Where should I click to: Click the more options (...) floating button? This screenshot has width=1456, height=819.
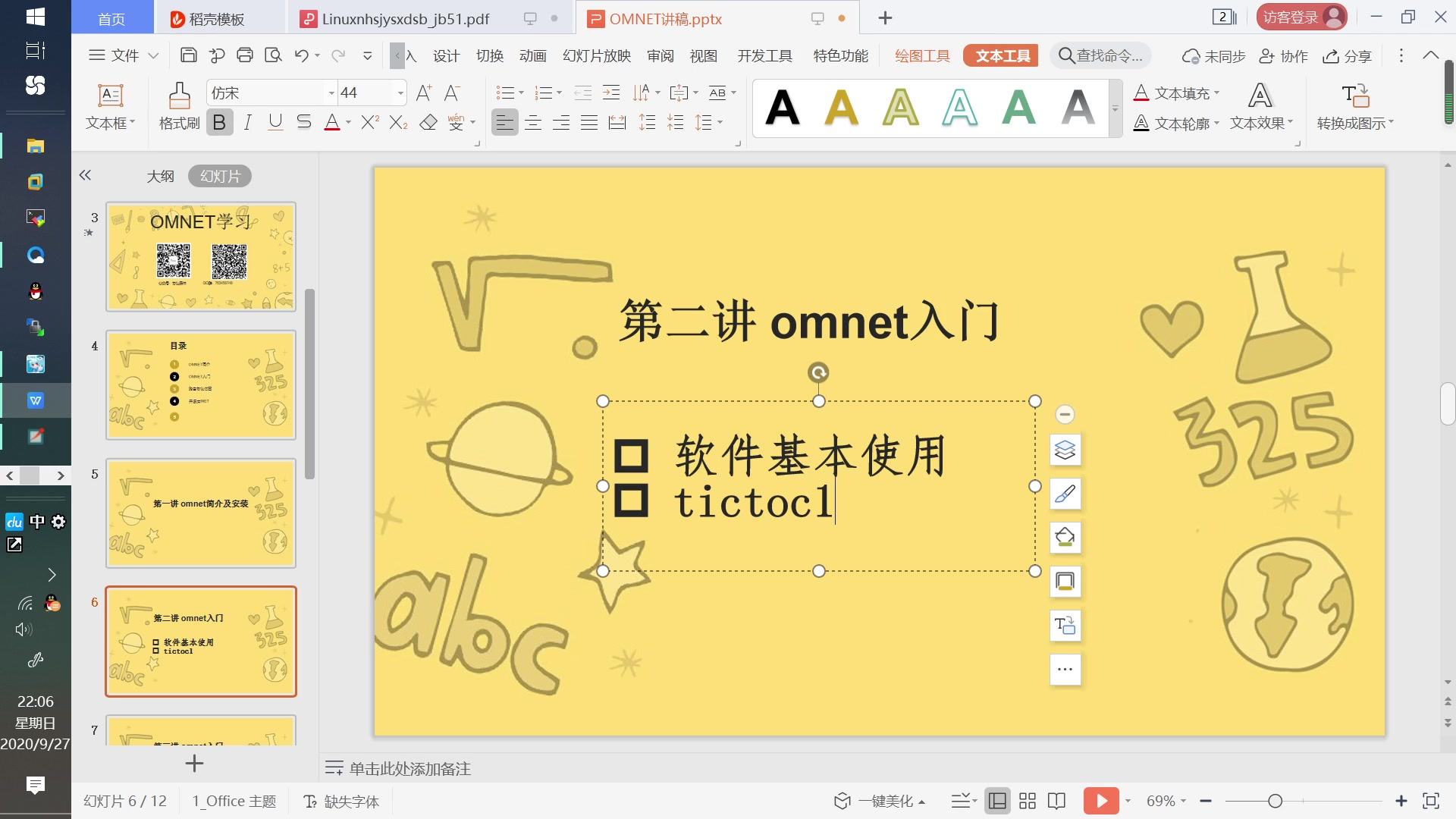(1065, 670)
